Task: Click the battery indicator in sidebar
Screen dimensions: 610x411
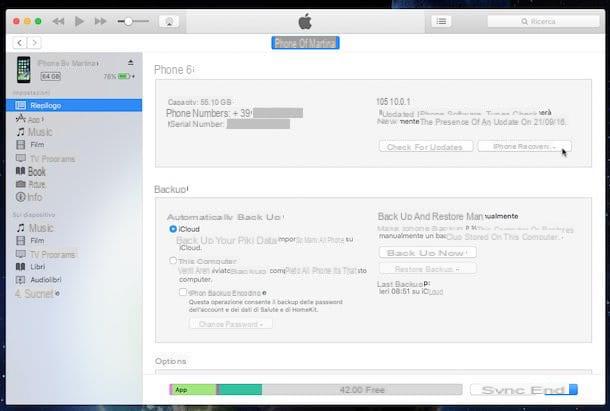Action: pyautogui.click(x=124, y=76)
